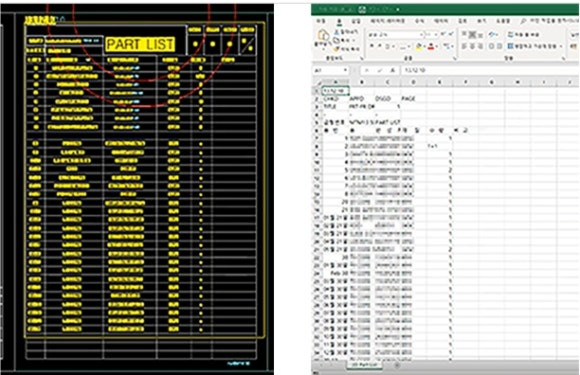Open the font size dropdown
The image size is (580, 375).
436,35
